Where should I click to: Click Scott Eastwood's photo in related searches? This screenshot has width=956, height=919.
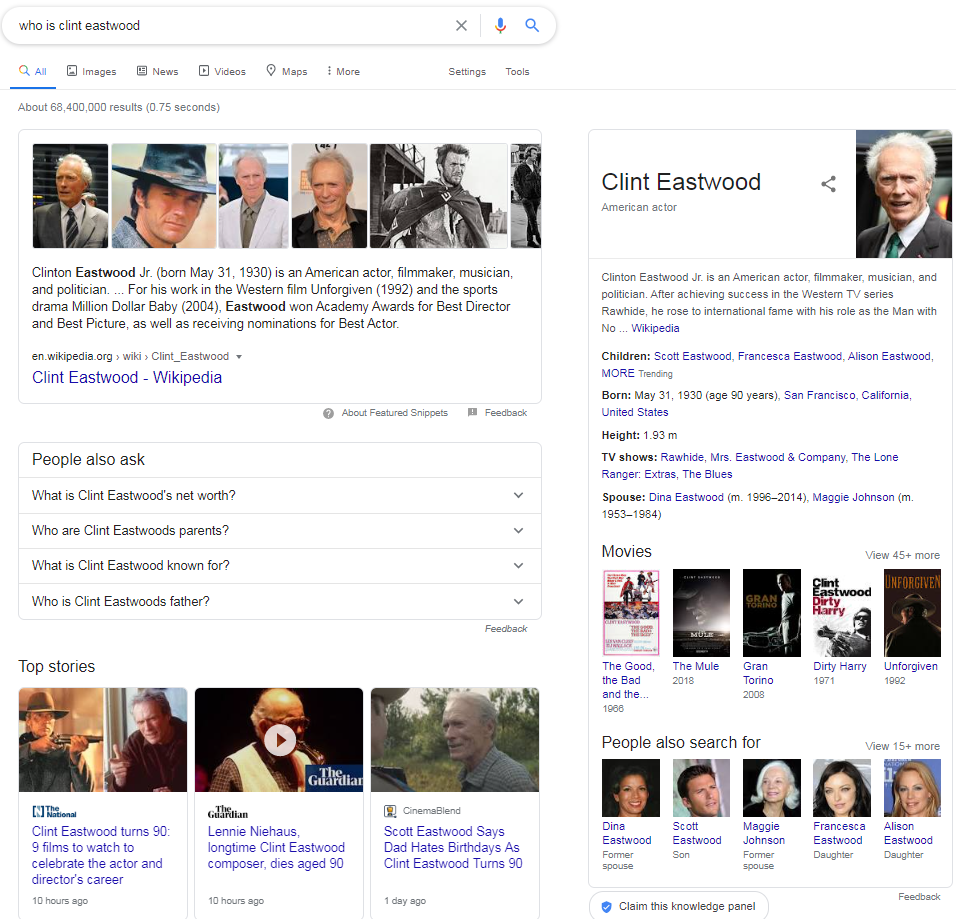pos(701,788)
